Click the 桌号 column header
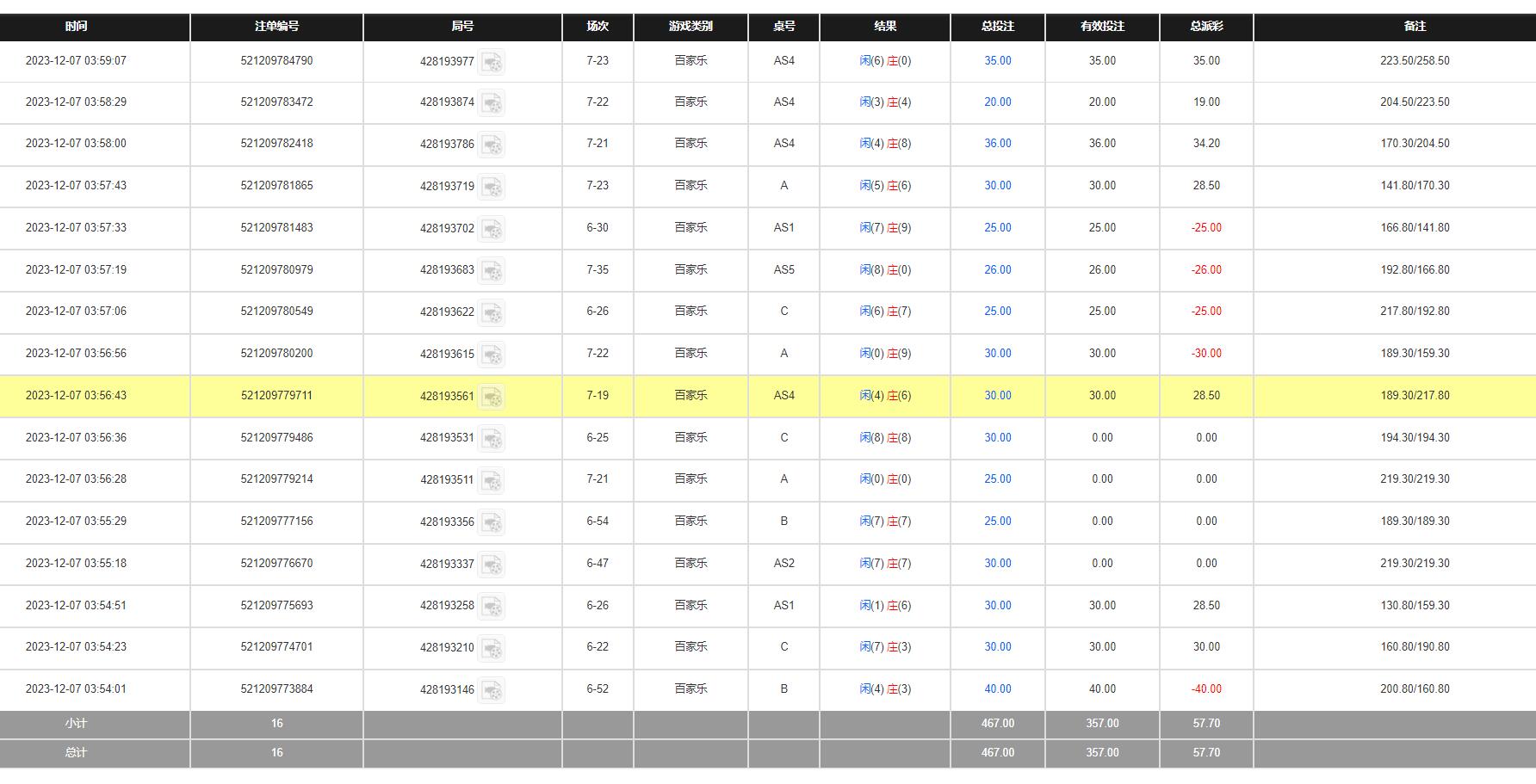Image resolution: width=1536 pixels, height=784 pixels. [x=783, y=27]
